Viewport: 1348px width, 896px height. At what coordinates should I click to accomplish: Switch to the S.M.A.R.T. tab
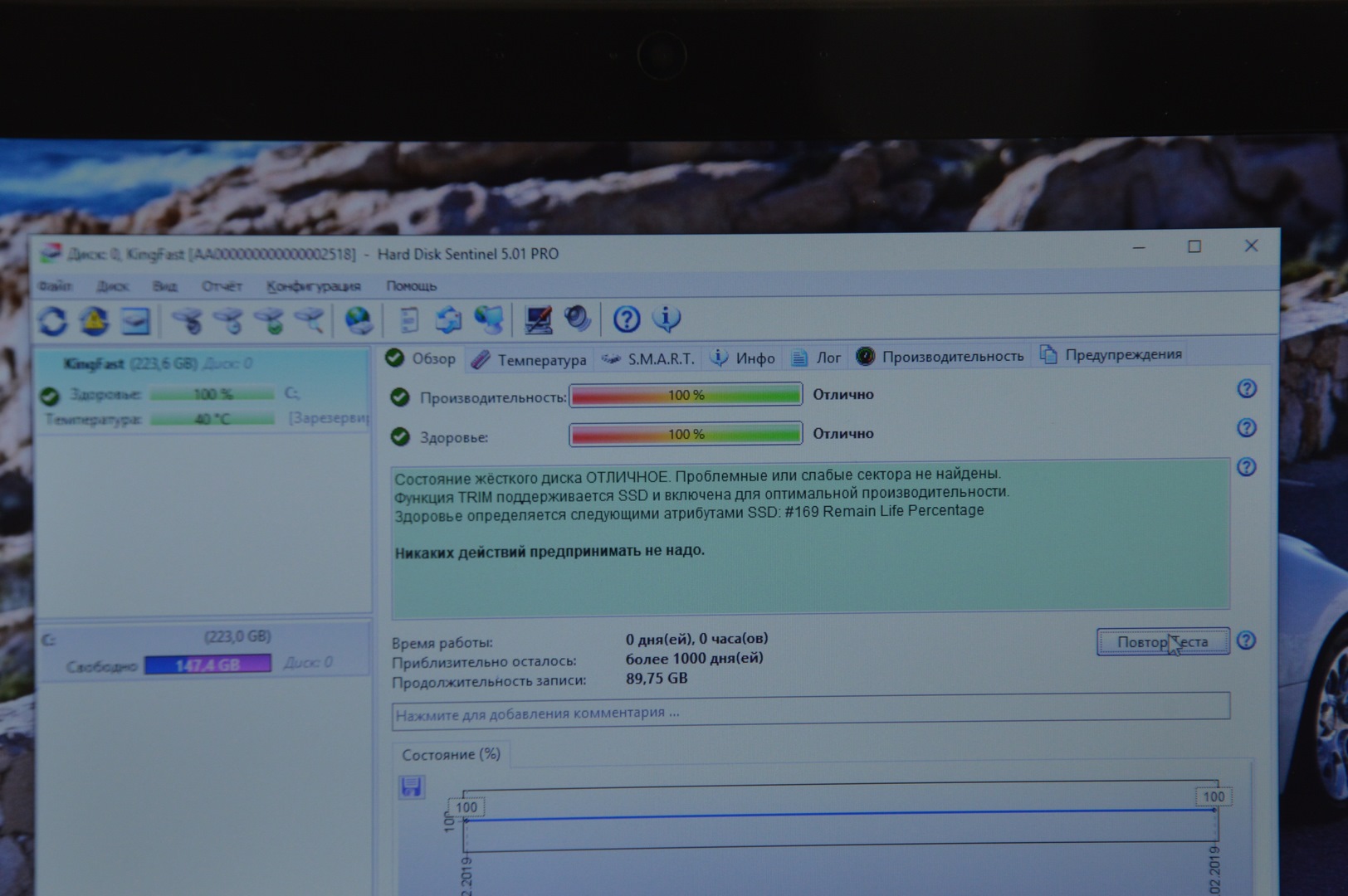(x=648, y=358)
